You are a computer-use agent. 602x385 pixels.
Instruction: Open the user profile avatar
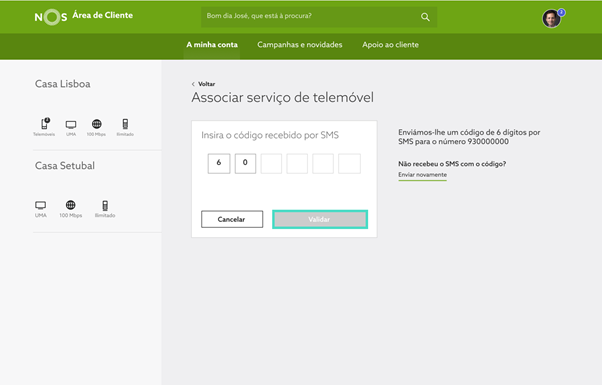(x=551, y=18)
